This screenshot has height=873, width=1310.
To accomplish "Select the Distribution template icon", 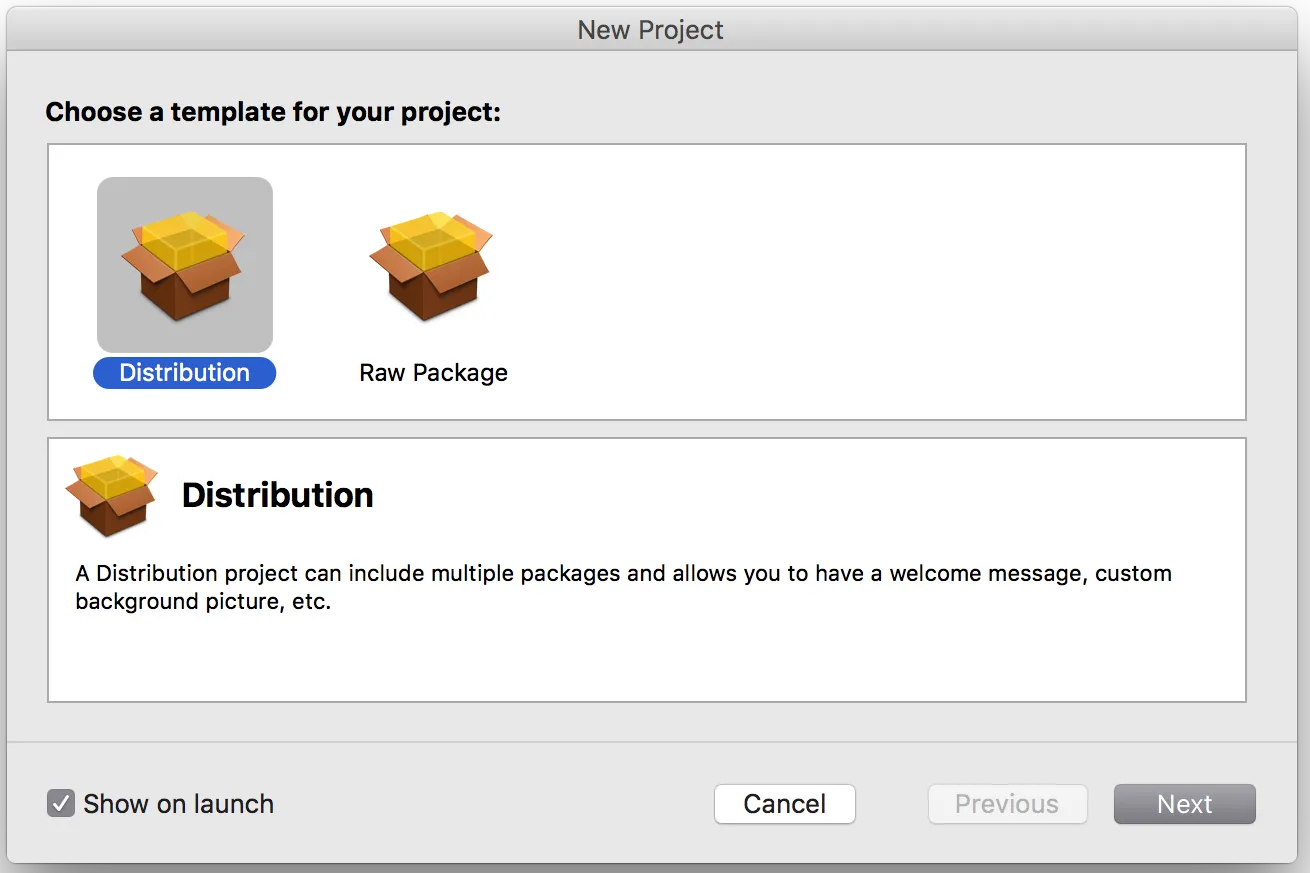I will tap(184, 264).
